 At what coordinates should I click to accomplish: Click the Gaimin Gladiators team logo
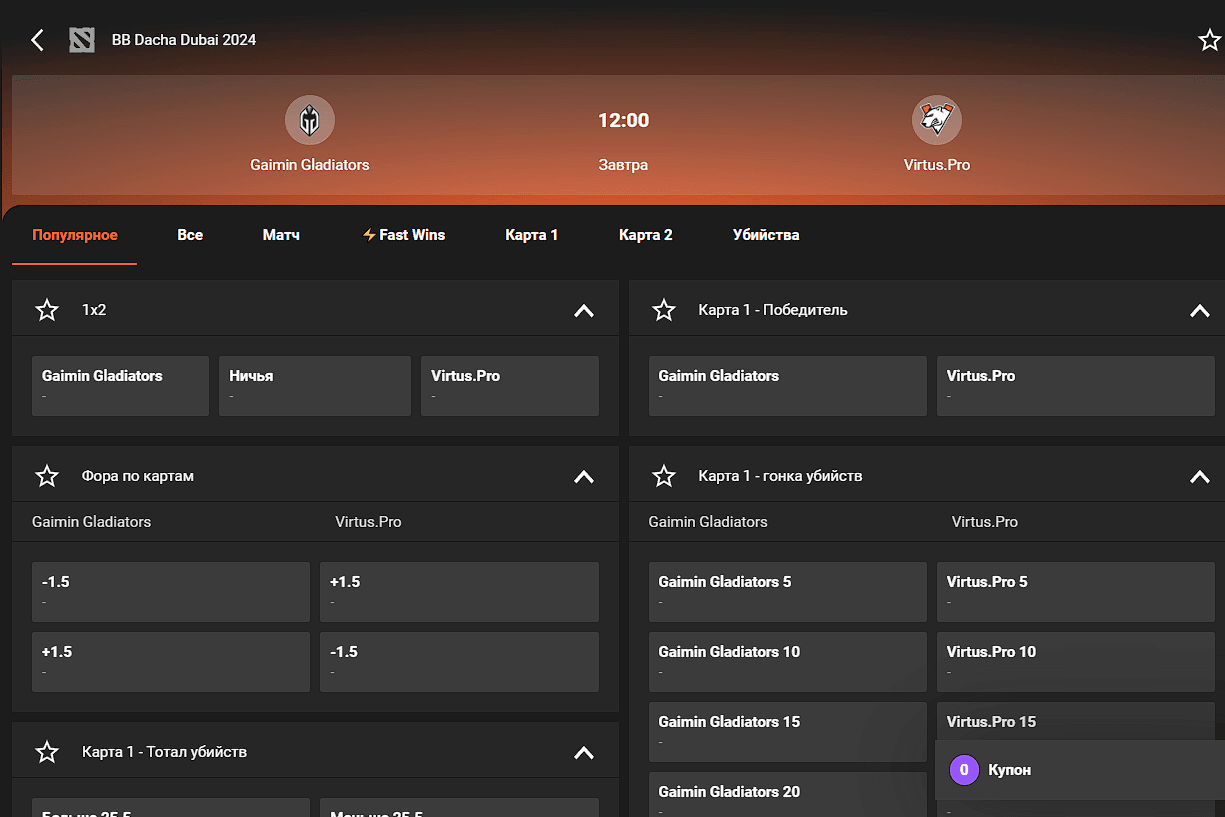pyautogui.click(x=310, y=121)
